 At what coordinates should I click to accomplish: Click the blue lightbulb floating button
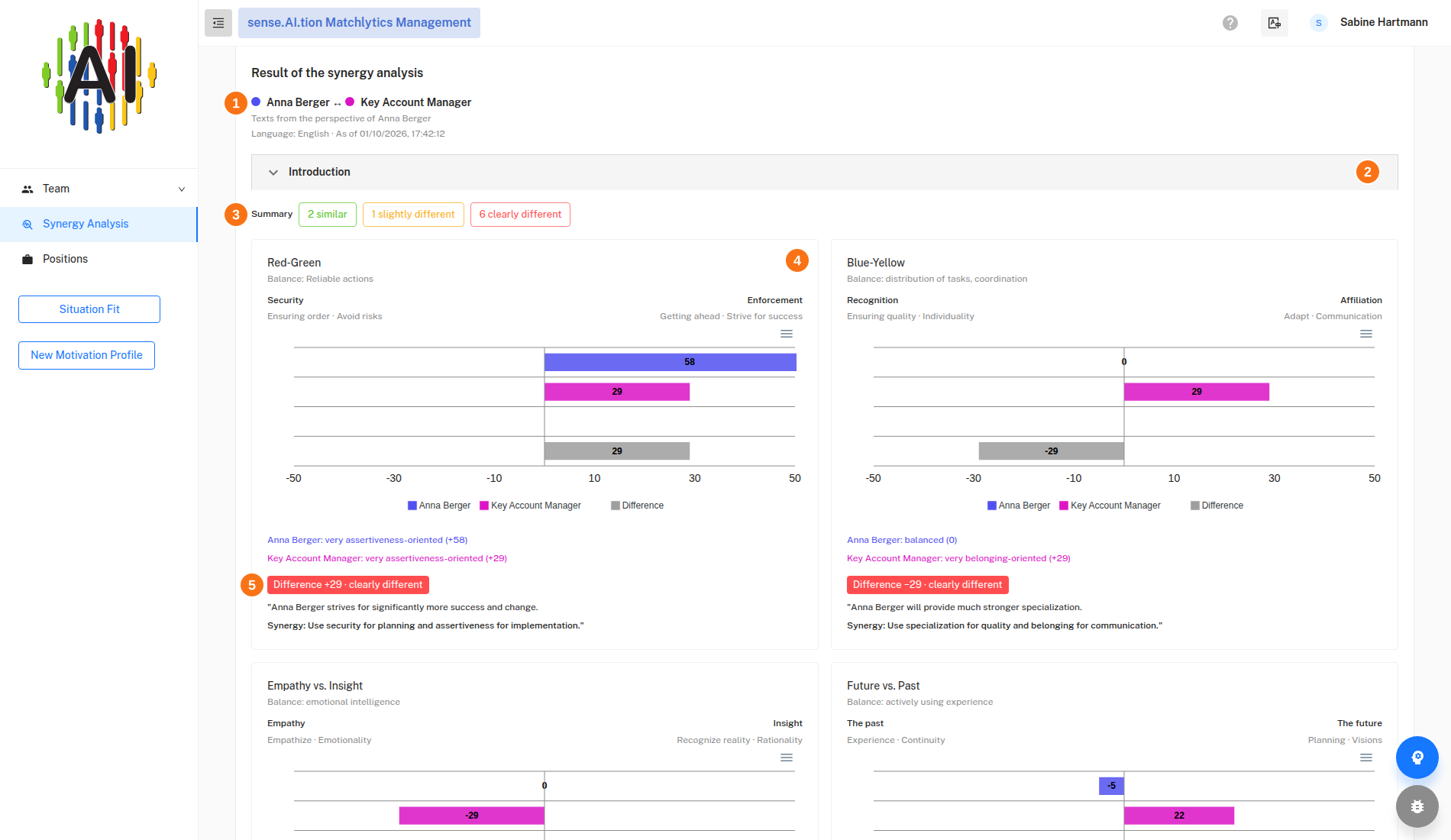tap(1417, 758)
